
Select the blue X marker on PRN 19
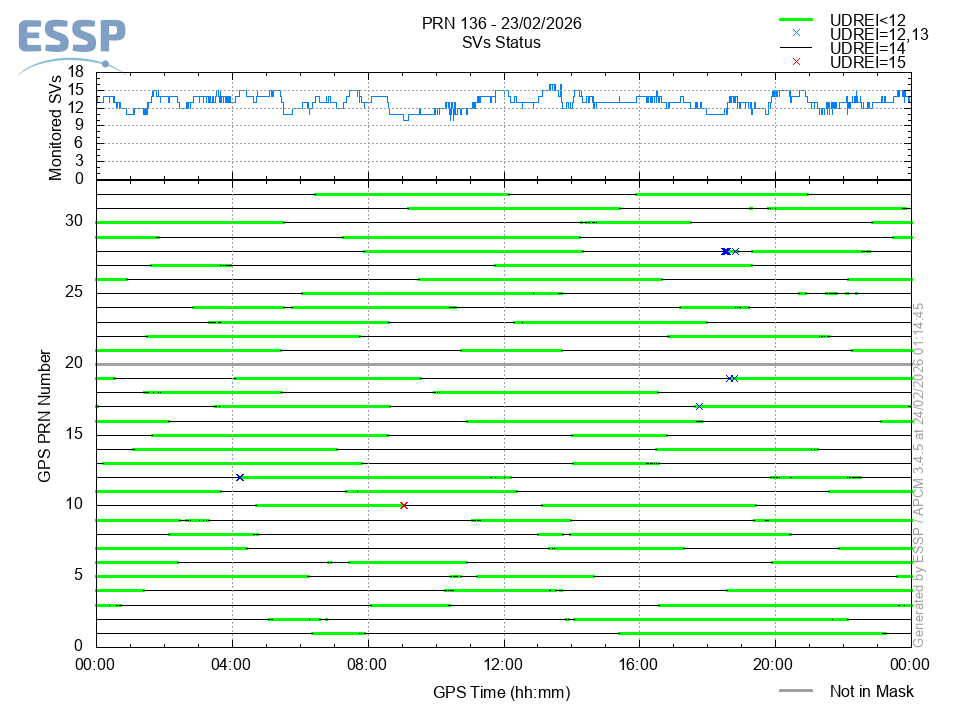pyautogui.click(x=731, y=379)
